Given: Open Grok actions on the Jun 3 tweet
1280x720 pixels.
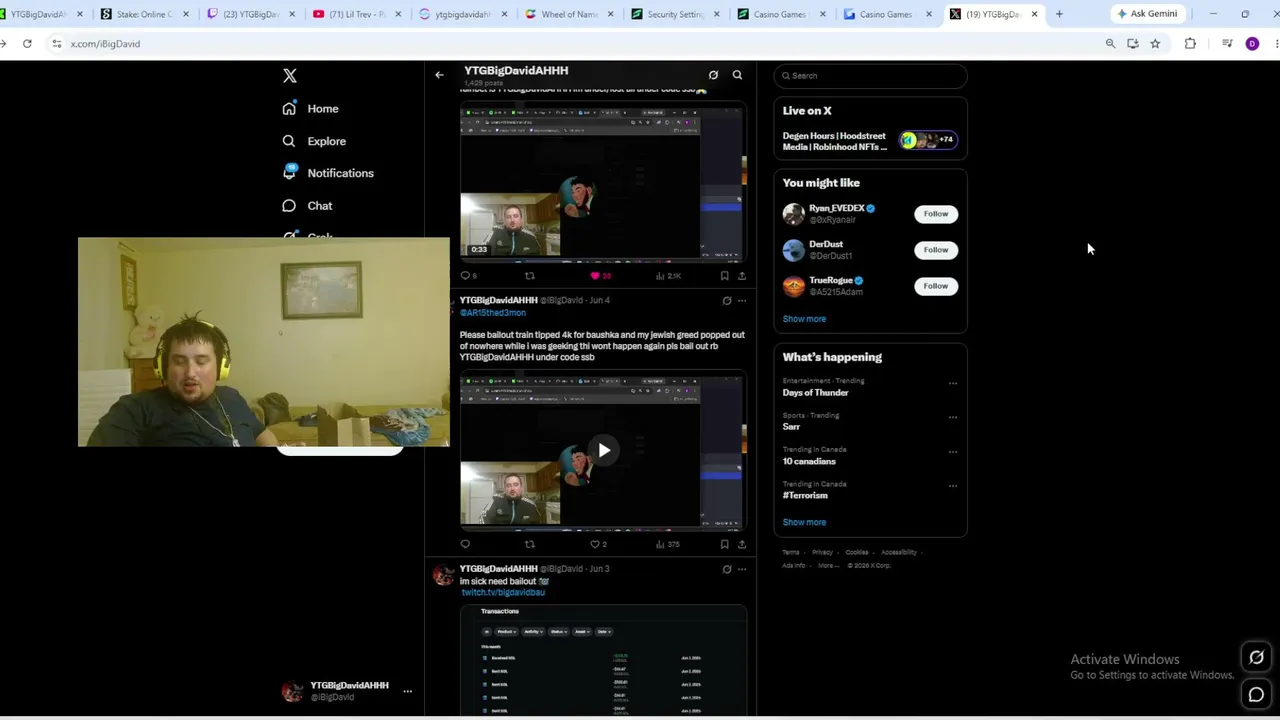Looking at the screenshot, I should pyautogui.click(x=727, y=569).
